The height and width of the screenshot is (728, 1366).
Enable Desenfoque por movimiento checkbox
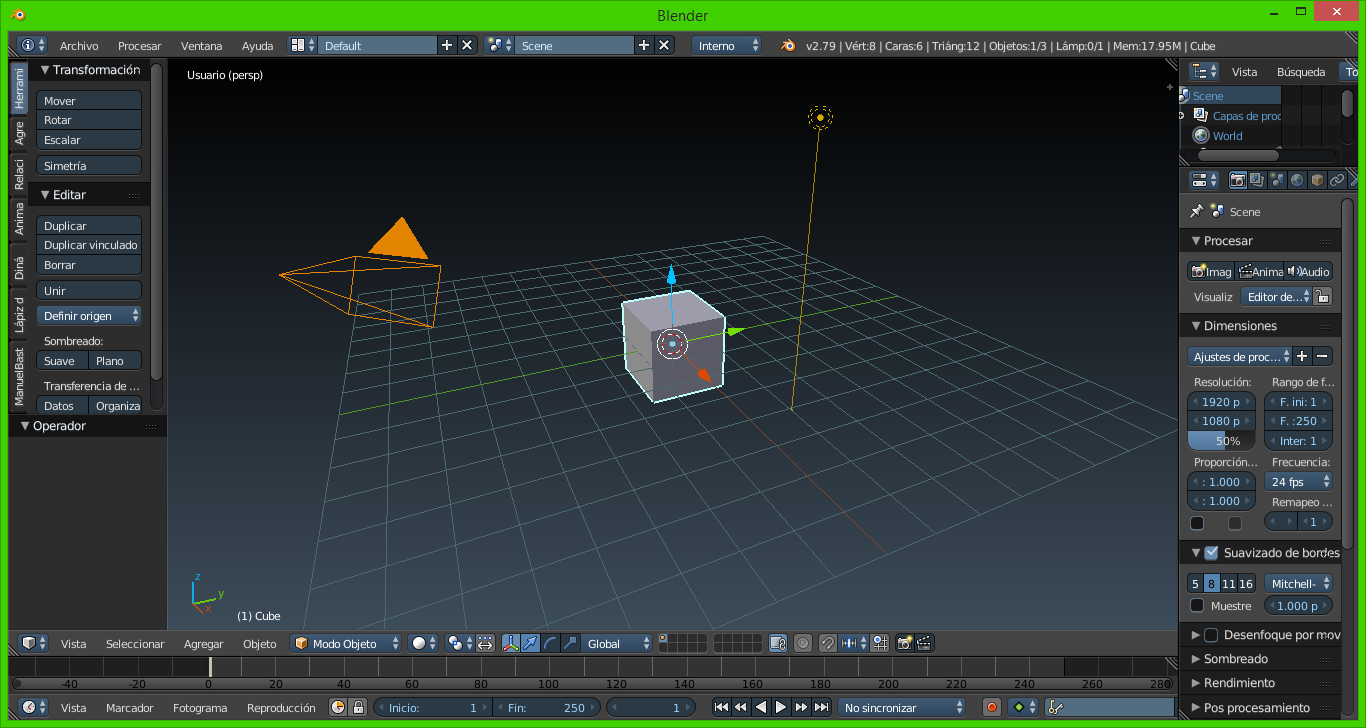click(x=1211, y=635)
